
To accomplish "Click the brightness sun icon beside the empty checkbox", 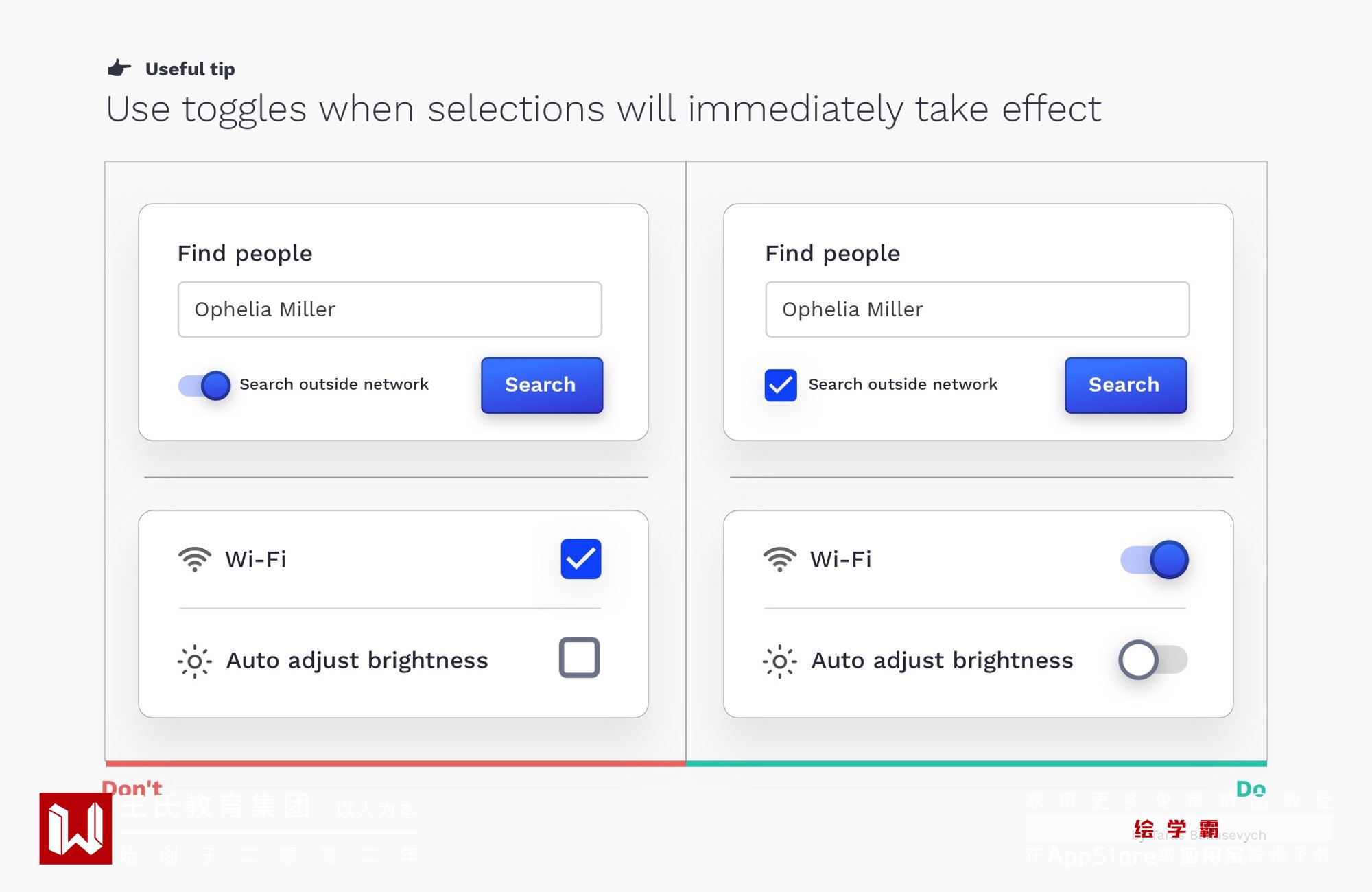I will [x=195, y=661].
